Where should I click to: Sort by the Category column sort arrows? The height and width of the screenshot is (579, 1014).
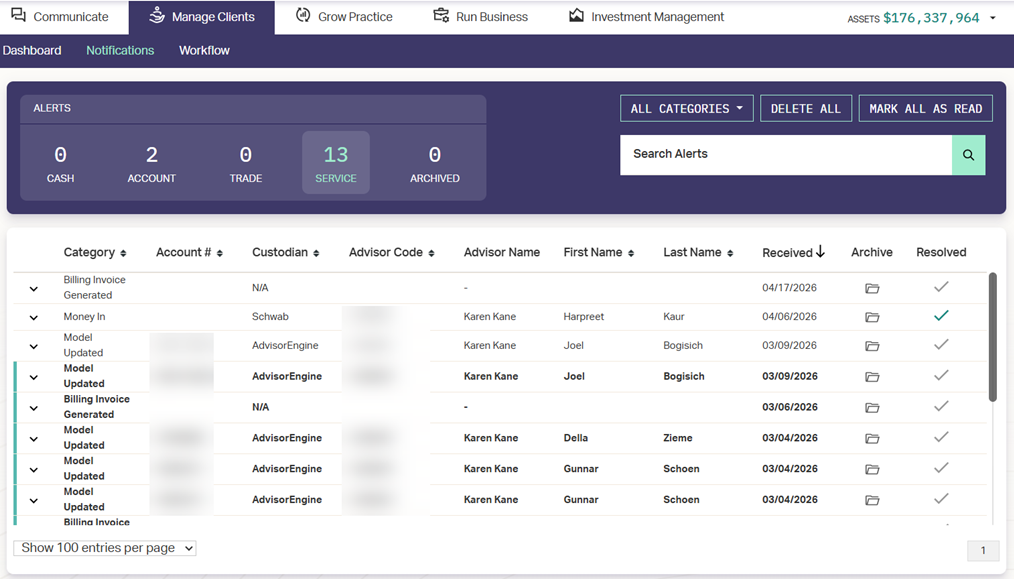pyautogui.click(x=123, y=254)
